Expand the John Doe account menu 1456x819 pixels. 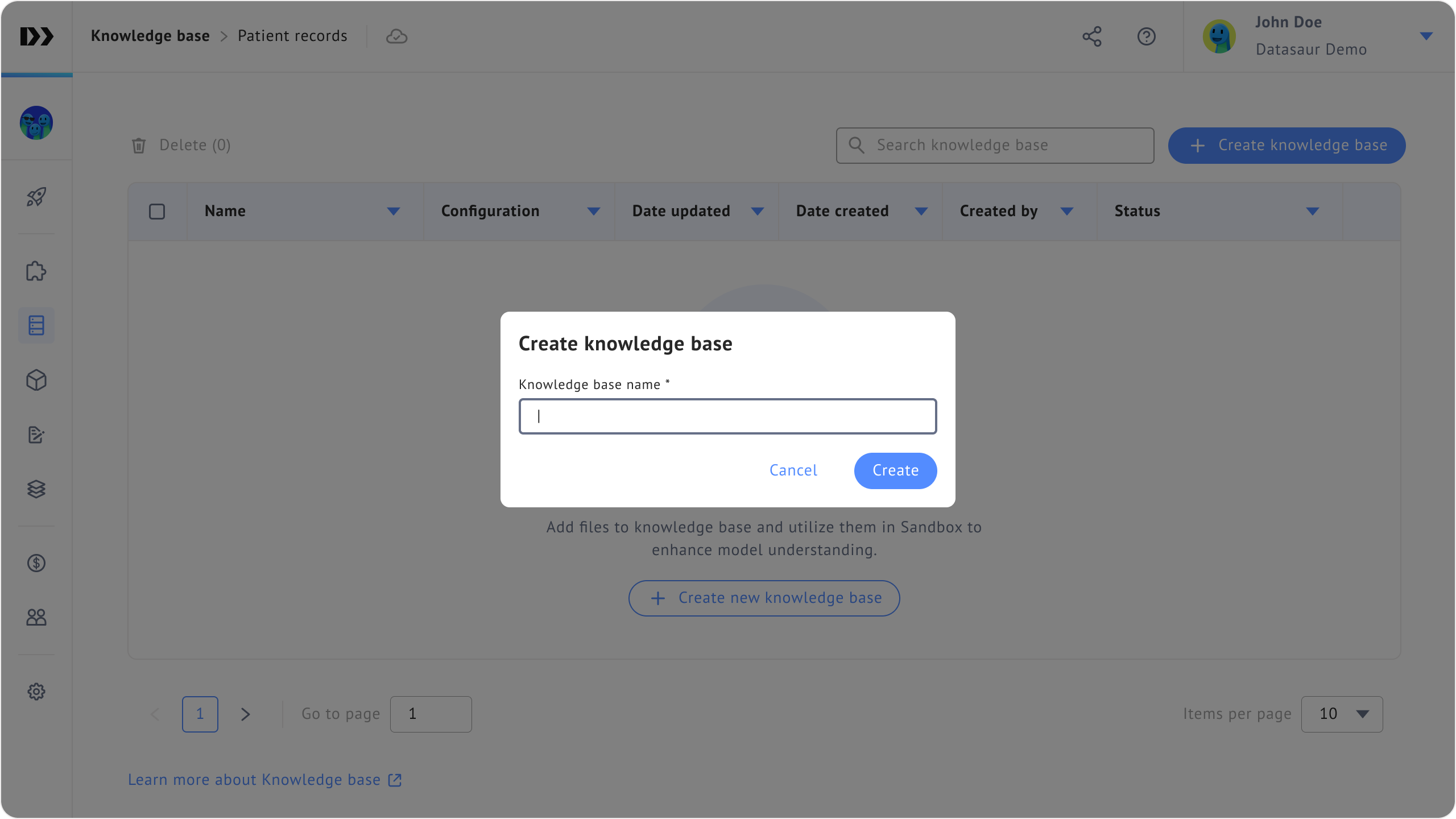pos(1426,36)
